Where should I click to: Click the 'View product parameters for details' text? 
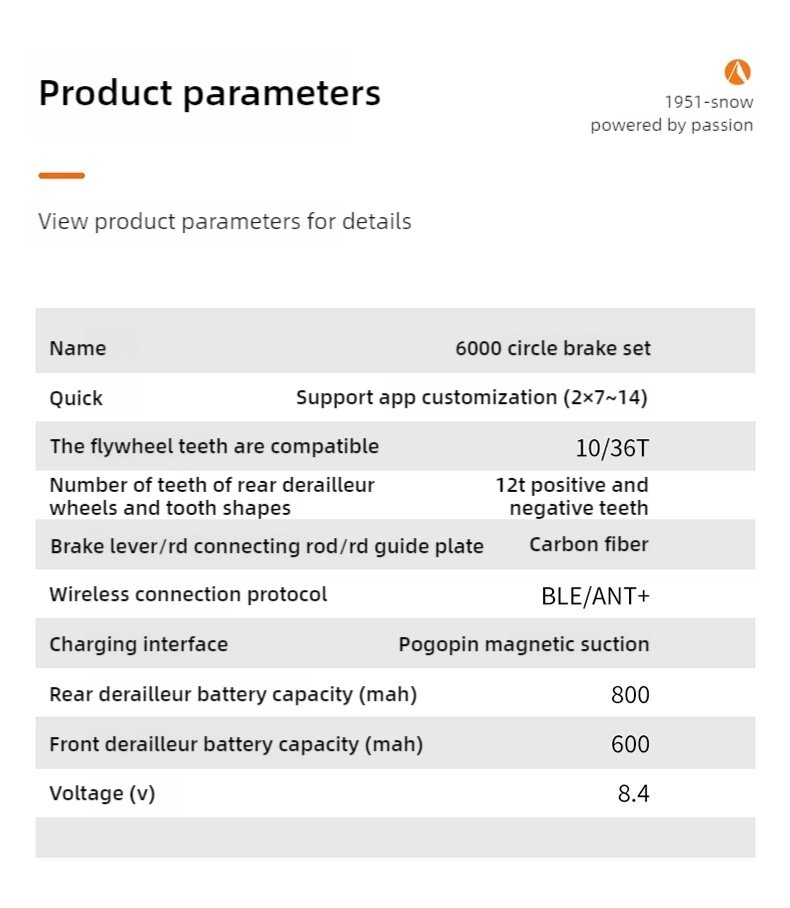(224, 221)
